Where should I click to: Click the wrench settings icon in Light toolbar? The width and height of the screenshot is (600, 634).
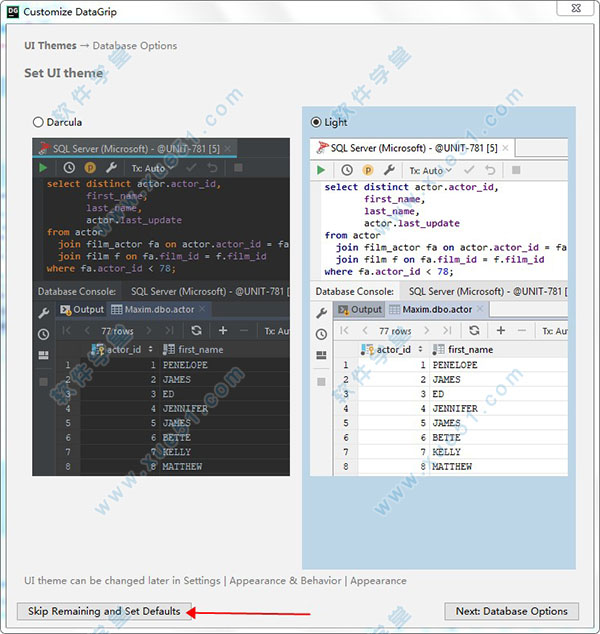click(389, 170)
